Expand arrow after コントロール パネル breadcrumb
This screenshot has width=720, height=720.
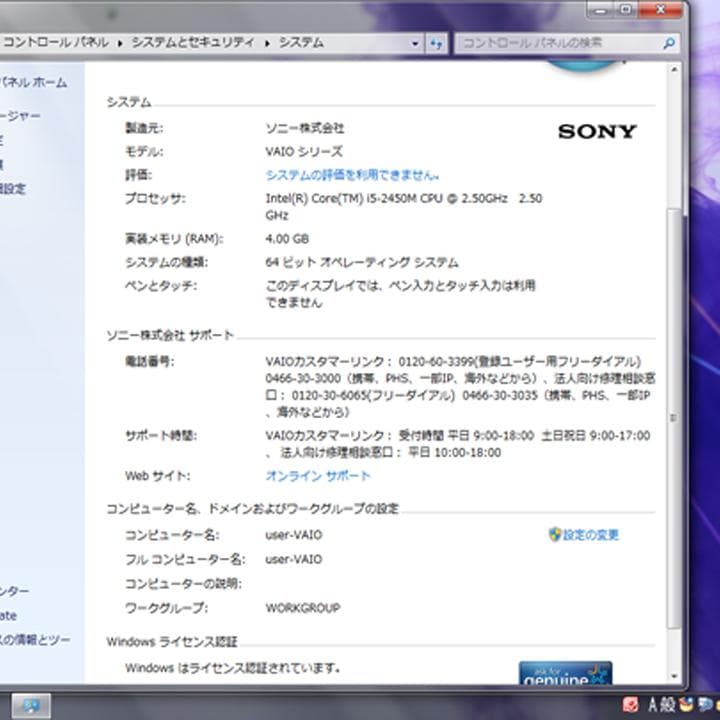tap(120, 43)
